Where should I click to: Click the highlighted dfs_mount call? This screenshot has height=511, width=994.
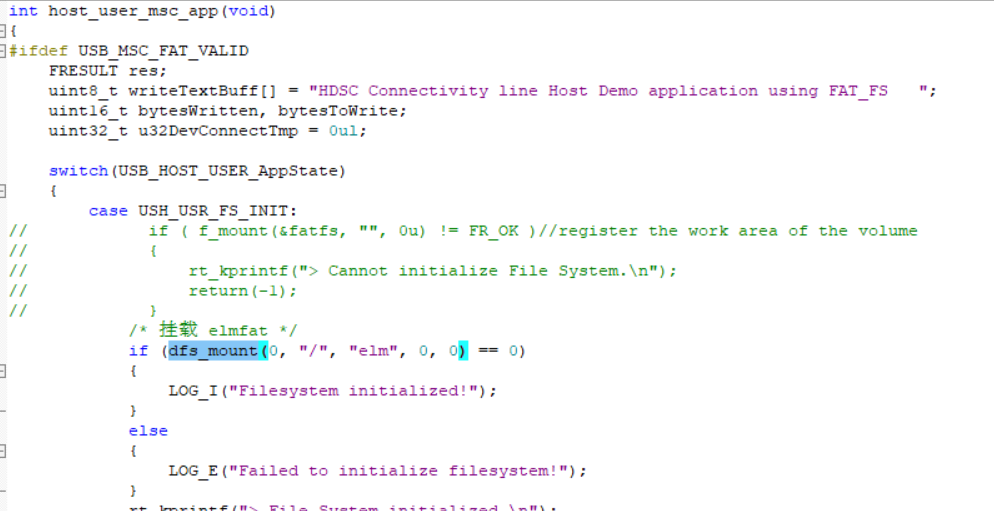[x=217, y=351]
